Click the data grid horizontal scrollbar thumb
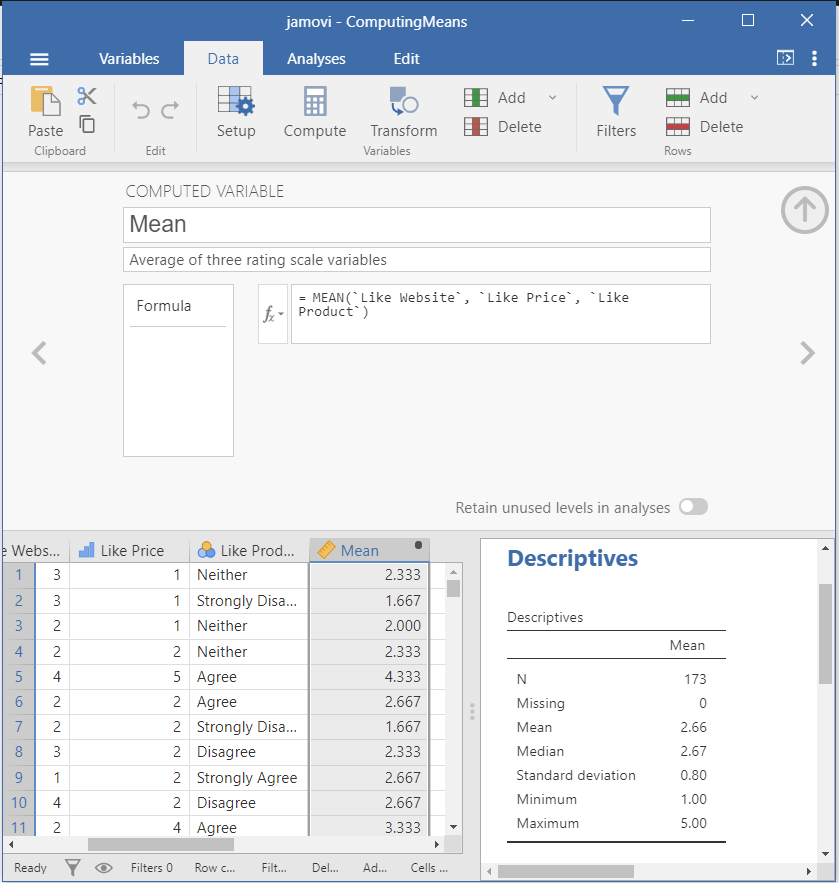Image resolution: width=839 pixels, height=883 pixels. pos(160,844)
